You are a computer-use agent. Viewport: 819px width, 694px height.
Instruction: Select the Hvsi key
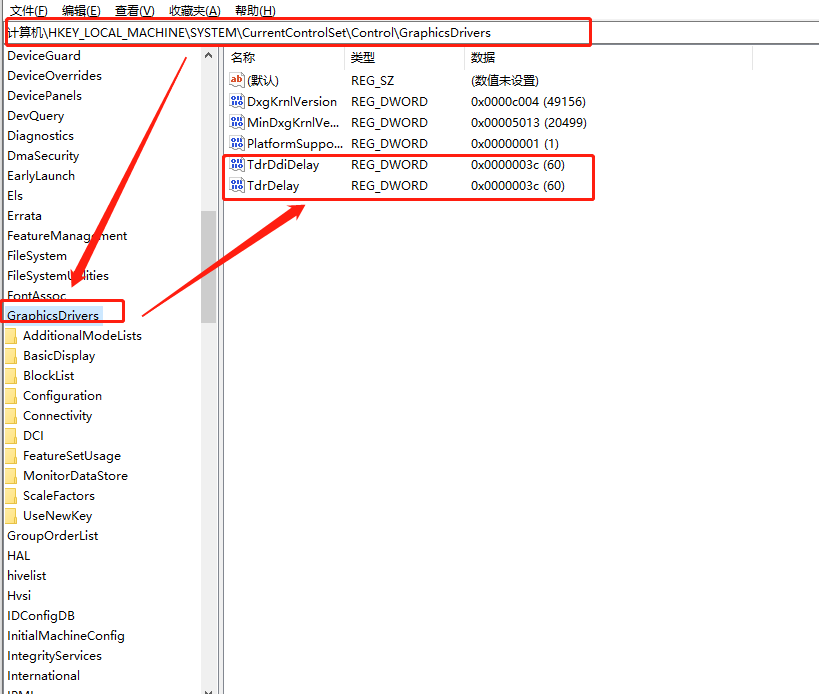coord(19,596)
